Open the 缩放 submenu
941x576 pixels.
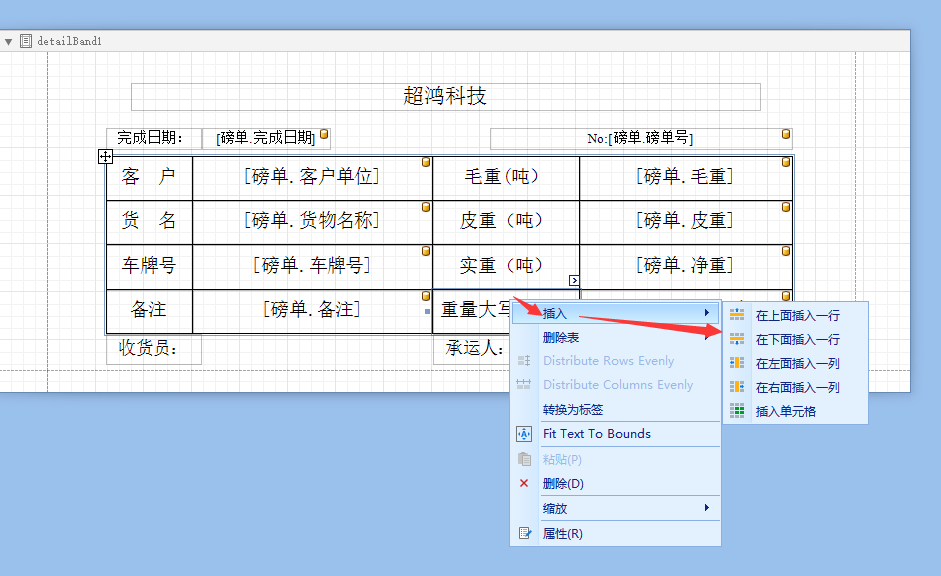tap(615, 509)
